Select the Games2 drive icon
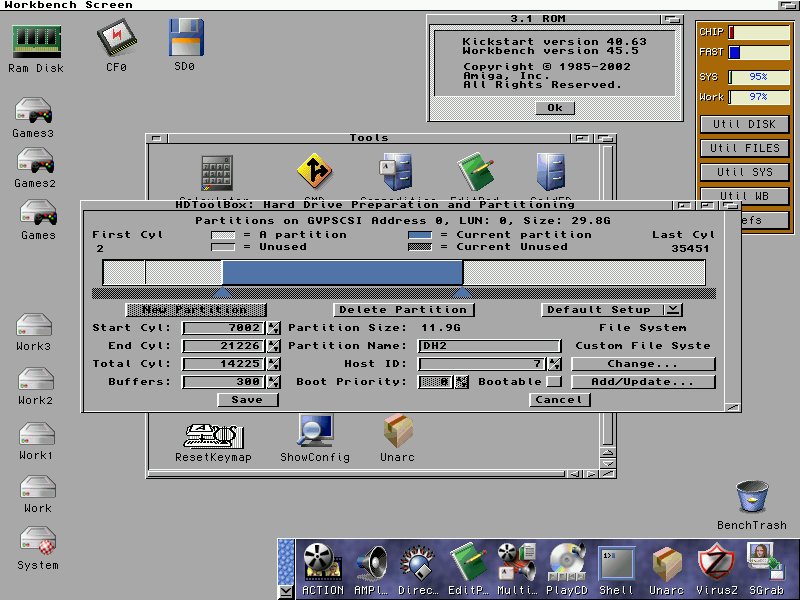The width and height of the screenshot is (800, 600). (x=36, y=161)
